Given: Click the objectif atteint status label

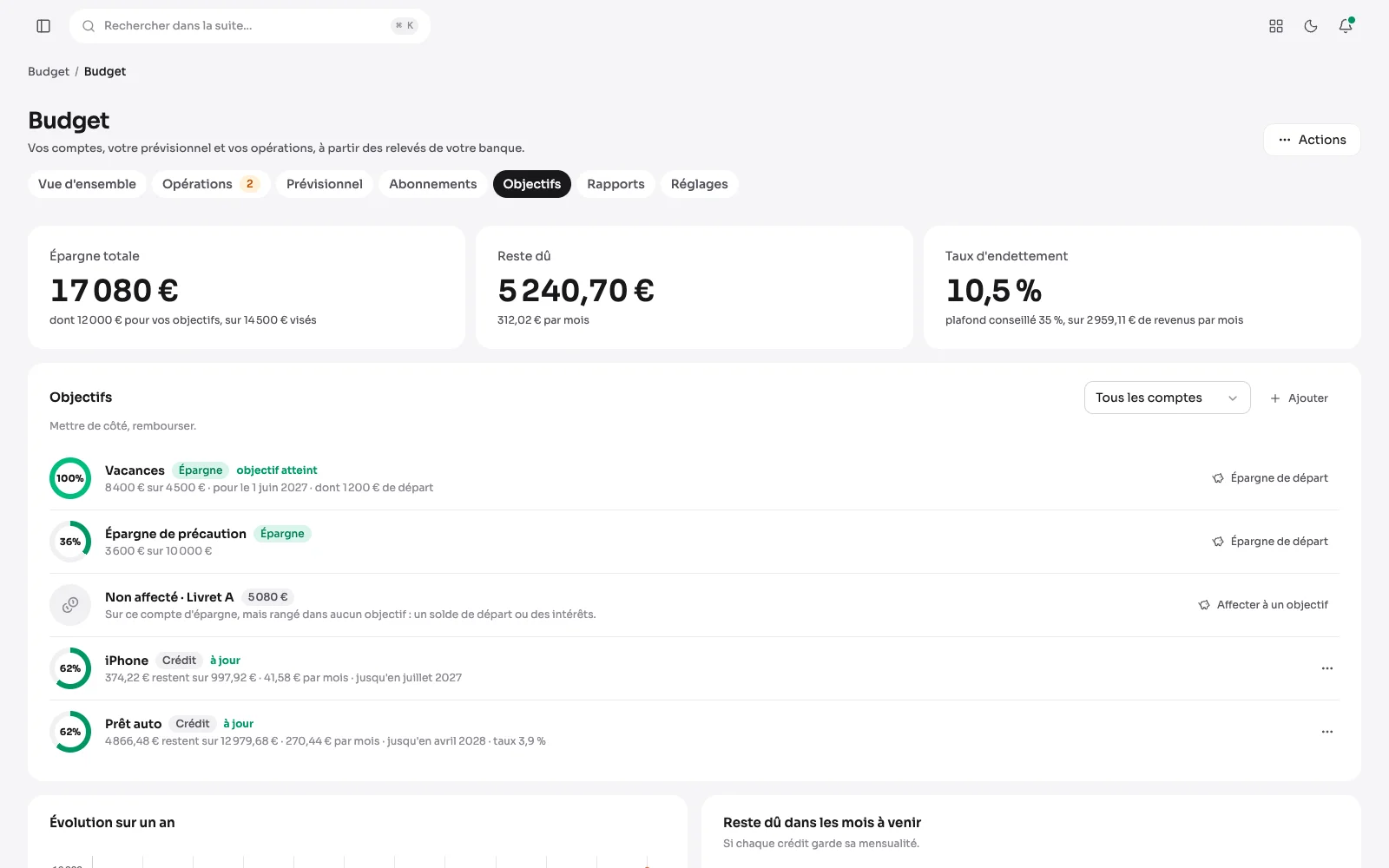Looking at the screenshot, I should pos(277,470).
